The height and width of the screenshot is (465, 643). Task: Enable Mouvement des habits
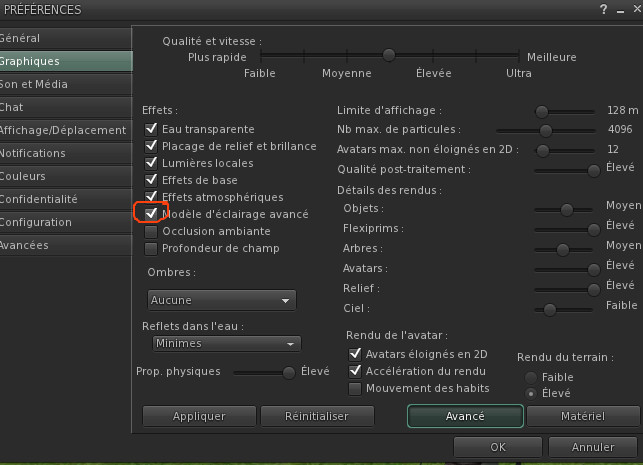(355, 388)
